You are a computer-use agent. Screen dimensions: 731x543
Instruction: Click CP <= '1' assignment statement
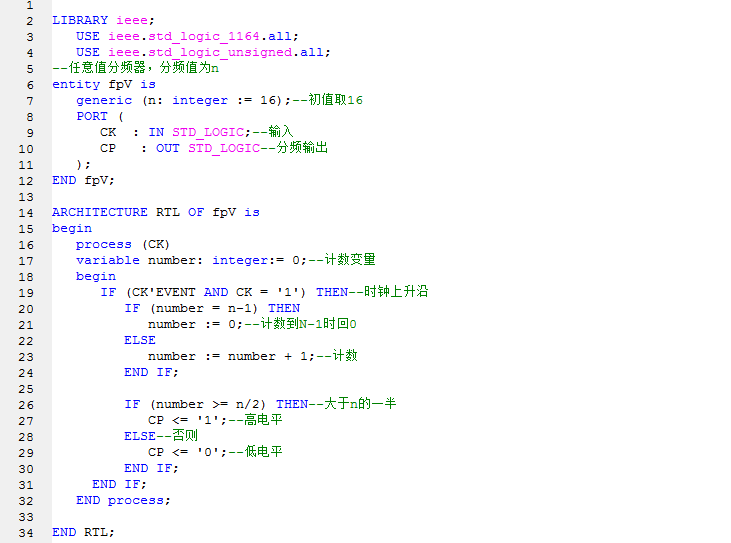pos(188,420)
